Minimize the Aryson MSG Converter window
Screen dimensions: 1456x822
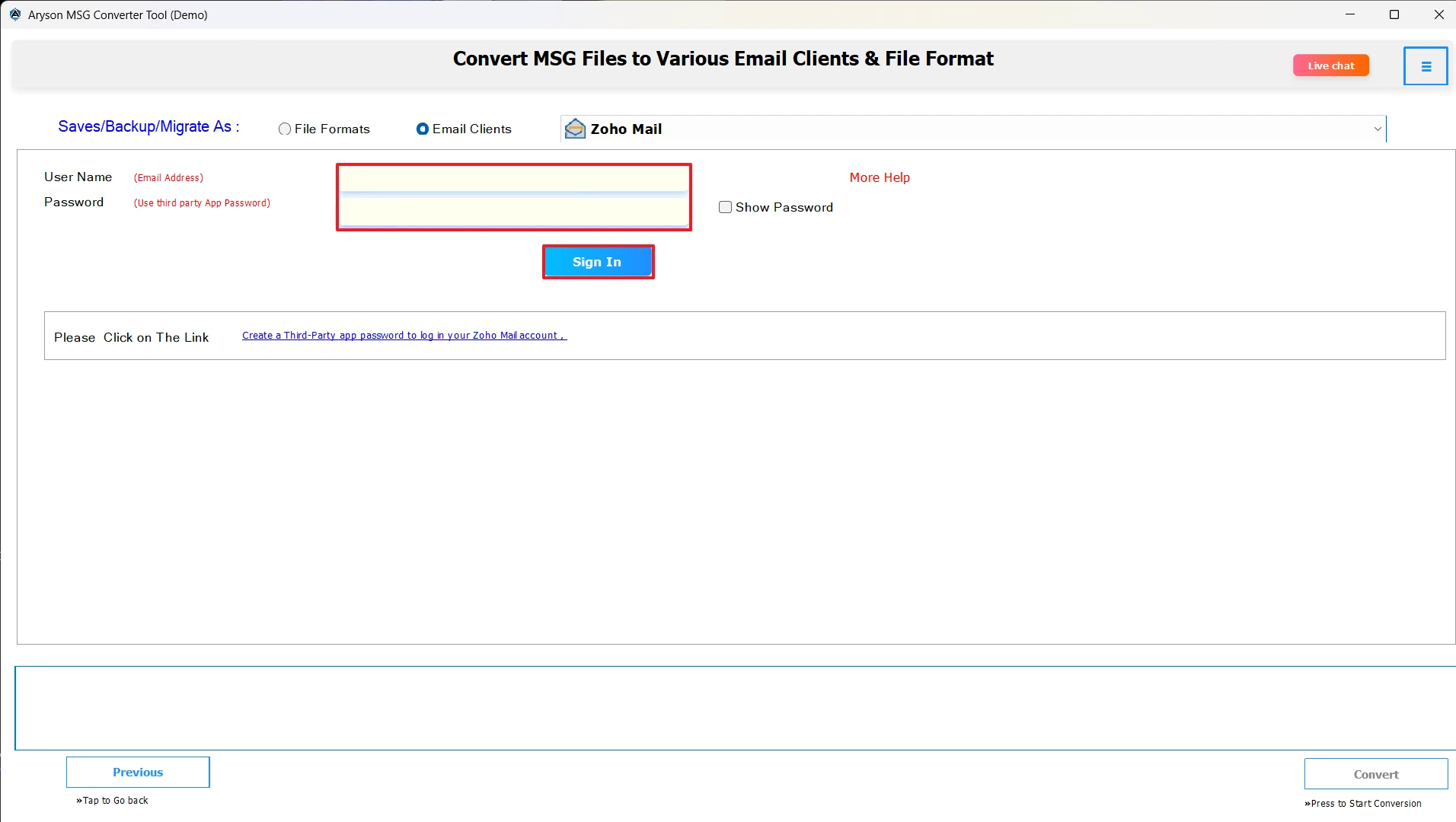click(x=1350, y=14)
